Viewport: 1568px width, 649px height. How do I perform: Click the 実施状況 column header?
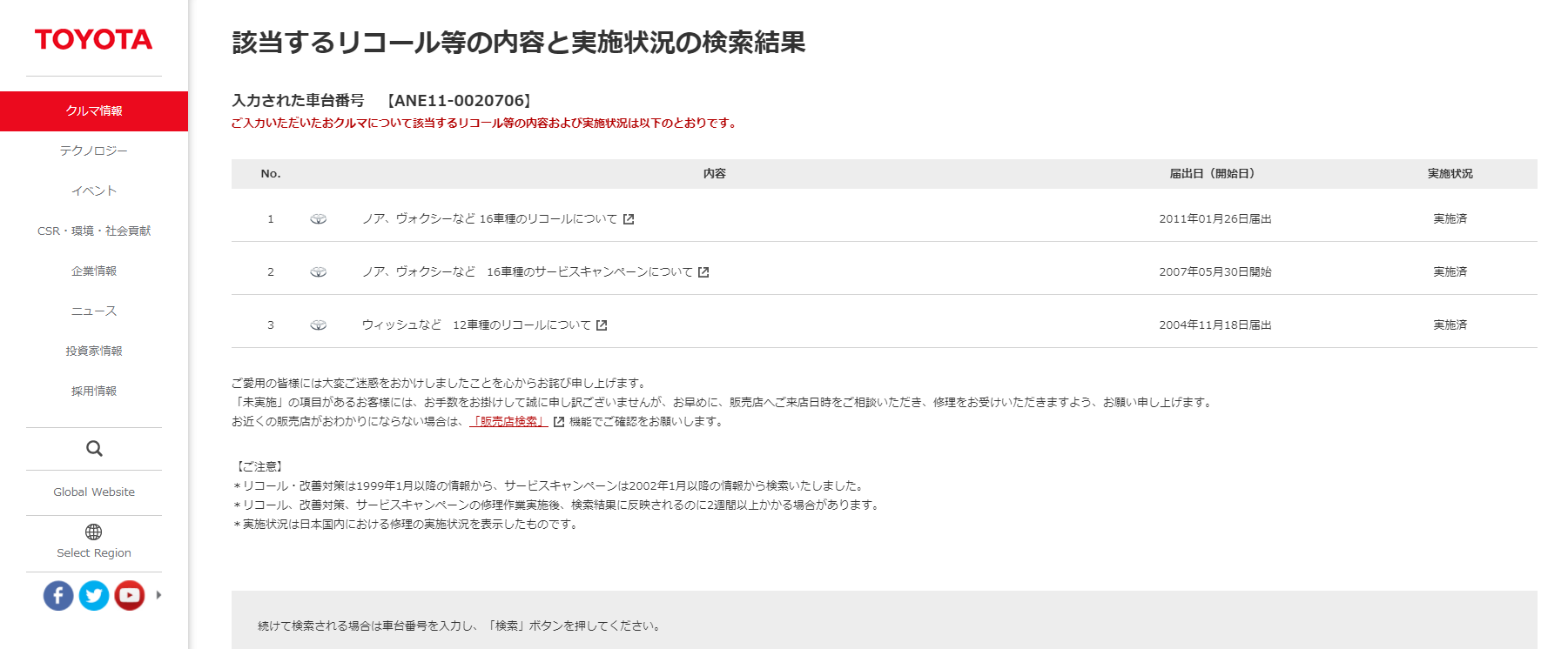click(1450, 174)
